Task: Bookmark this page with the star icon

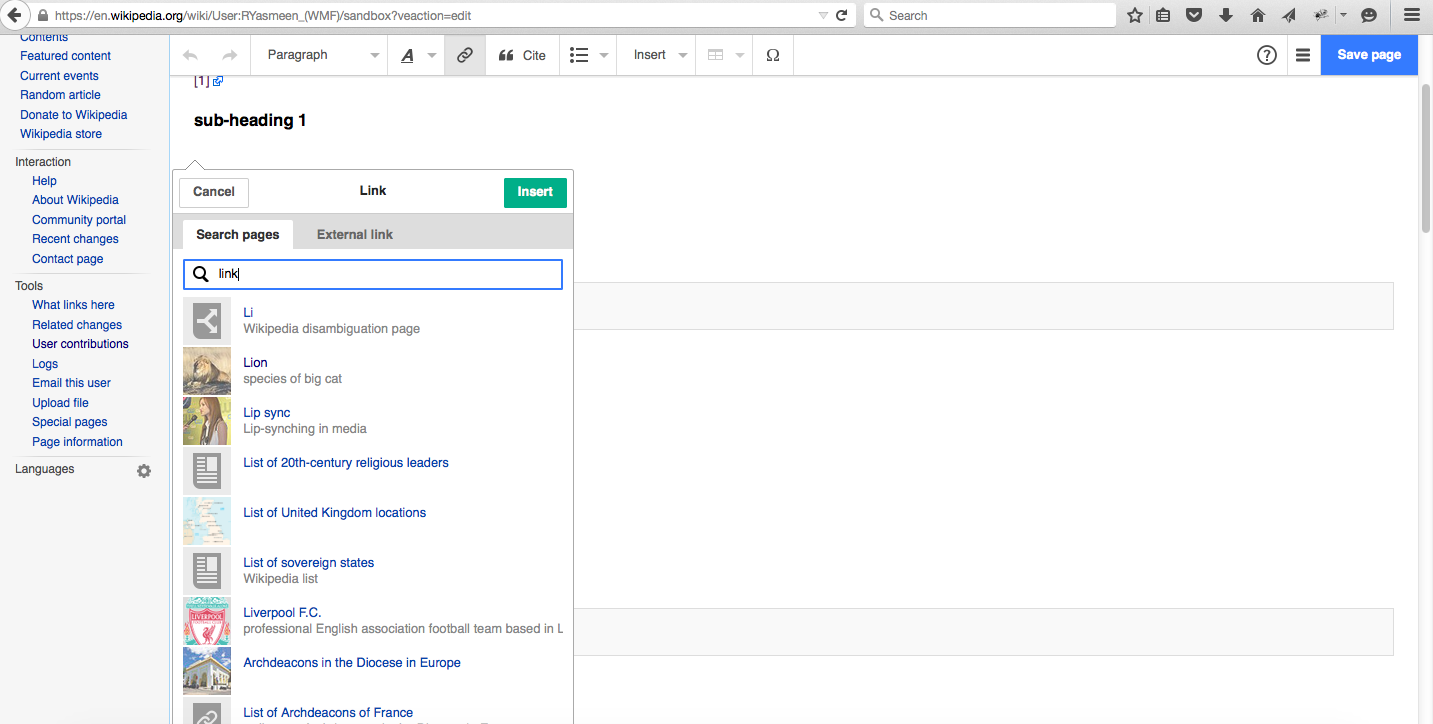Action: [1135, 15]
